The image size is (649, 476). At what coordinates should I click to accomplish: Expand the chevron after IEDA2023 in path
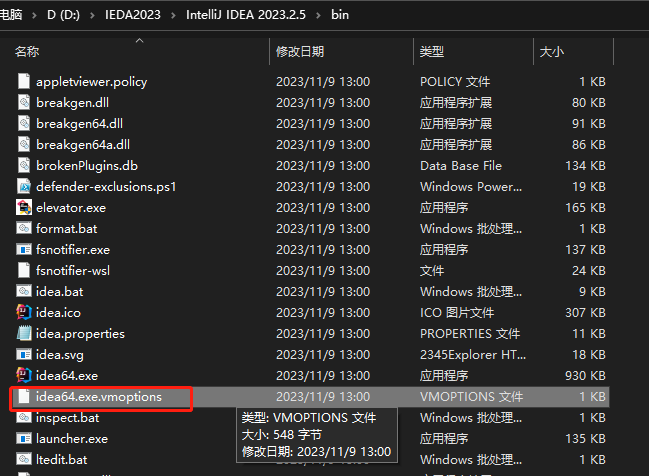click(x=173, y=15)
